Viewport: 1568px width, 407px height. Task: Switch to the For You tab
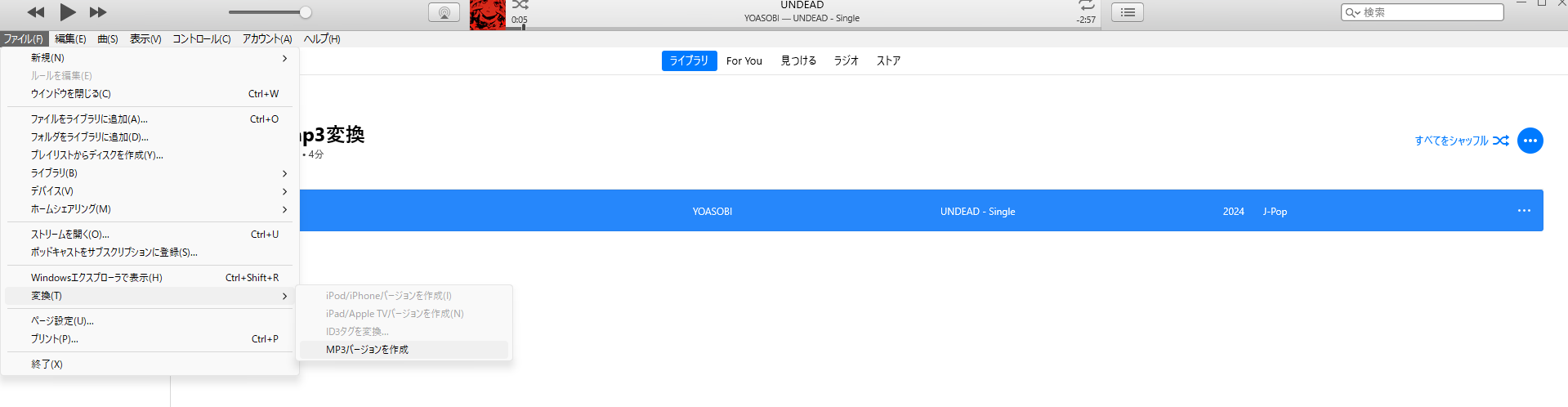click(x=744, y=60)
